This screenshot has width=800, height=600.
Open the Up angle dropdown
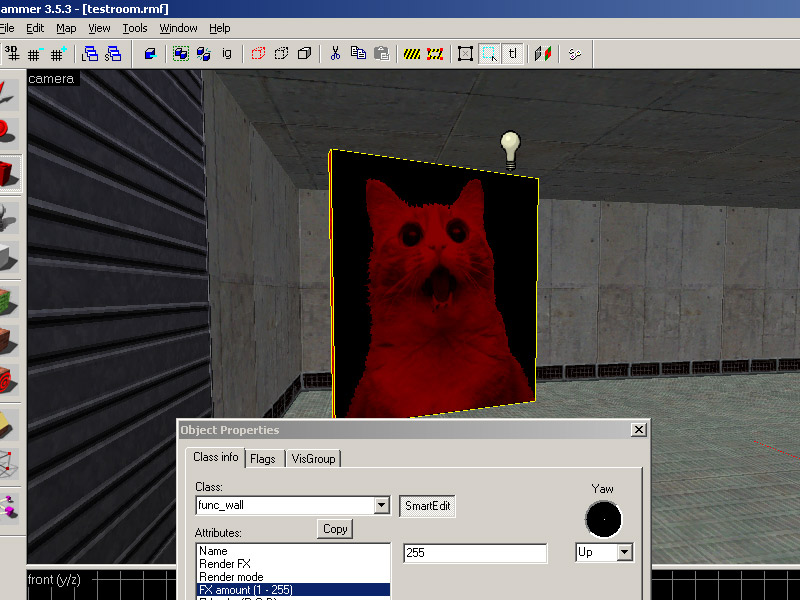tap(624, 552)
